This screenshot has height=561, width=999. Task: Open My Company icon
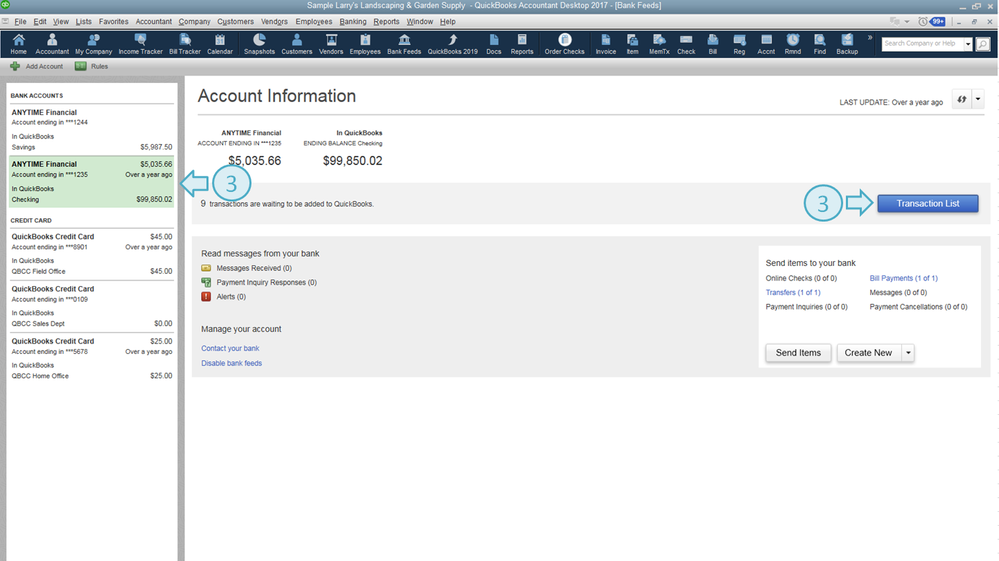[93, 44]
